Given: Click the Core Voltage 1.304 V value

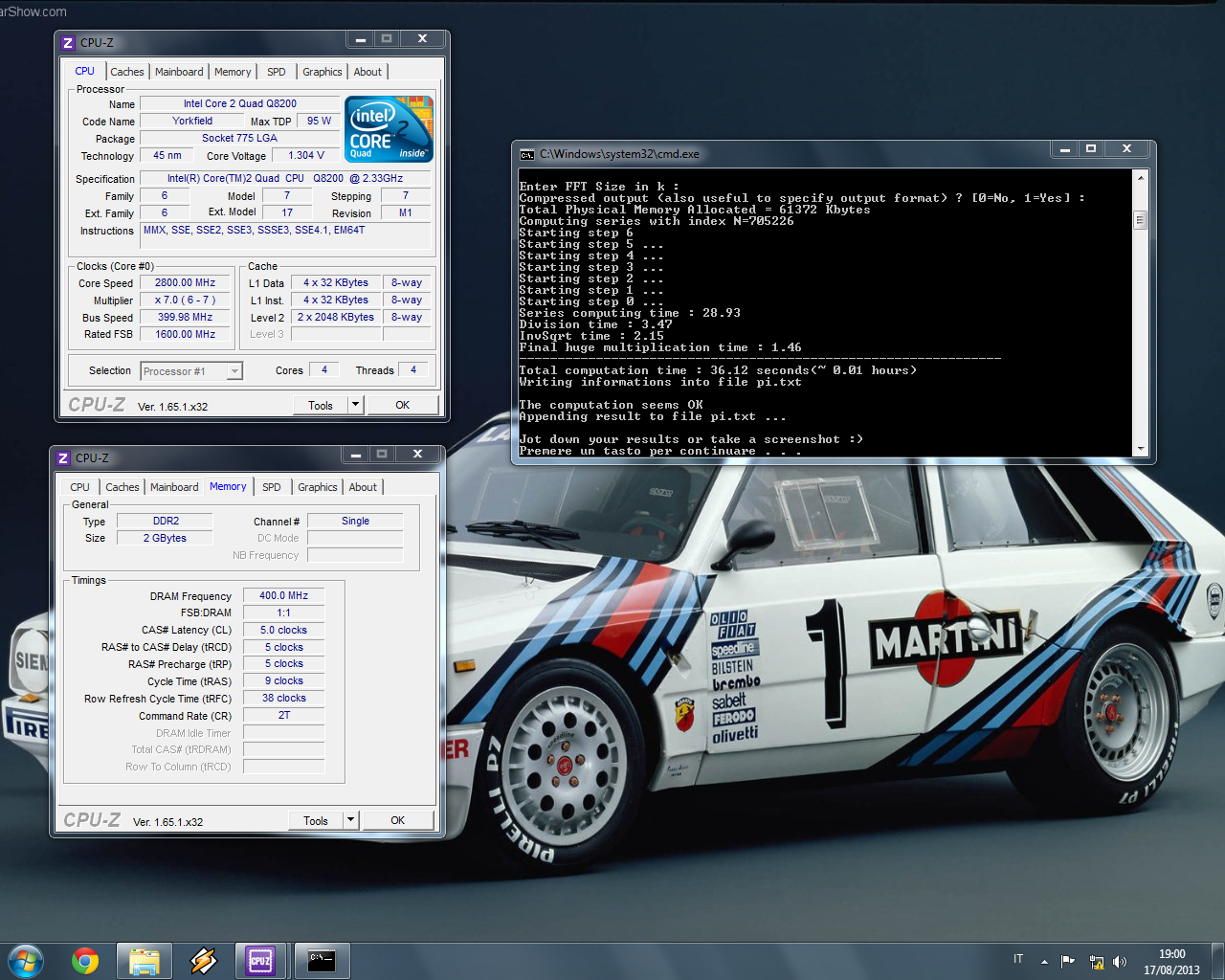Looking at the screenshot, I should (x=306, y=155).
